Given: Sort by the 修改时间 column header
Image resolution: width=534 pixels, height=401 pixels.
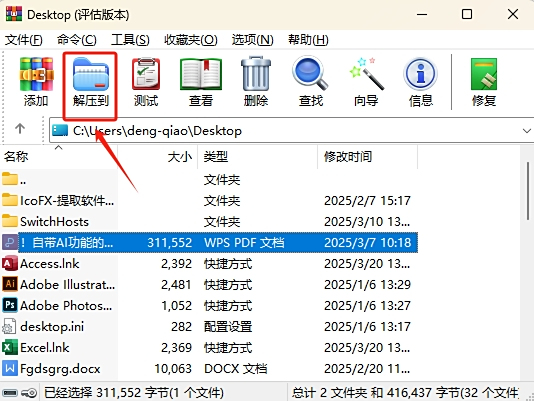Looking at the screenshot, I should 367,156.
